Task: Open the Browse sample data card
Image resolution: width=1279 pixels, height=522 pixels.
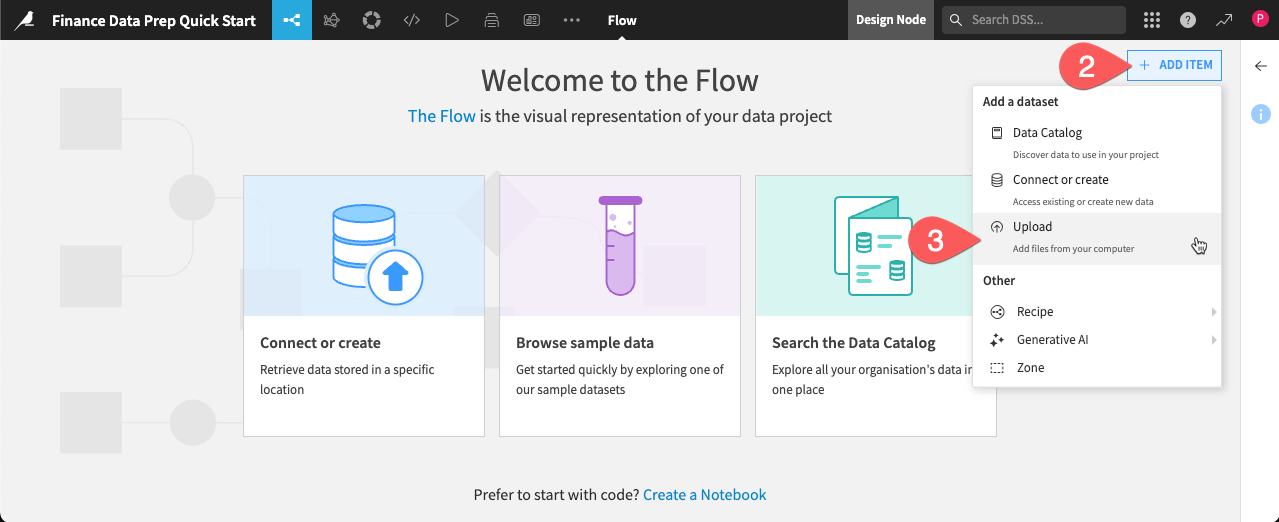Action: [620, 306]
